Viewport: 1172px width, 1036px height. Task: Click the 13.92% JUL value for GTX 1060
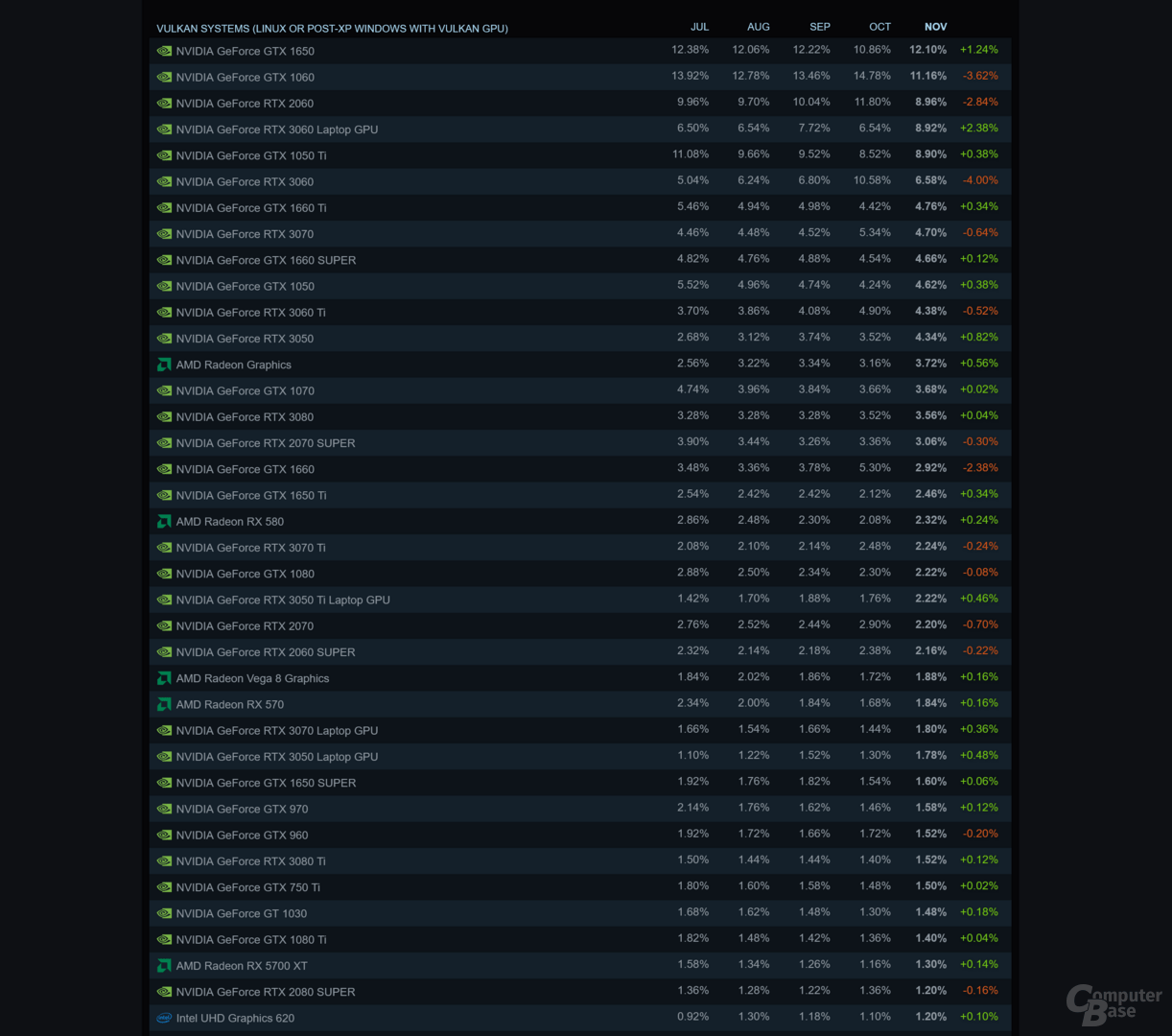pyautogui.click(x=690, y=76)
